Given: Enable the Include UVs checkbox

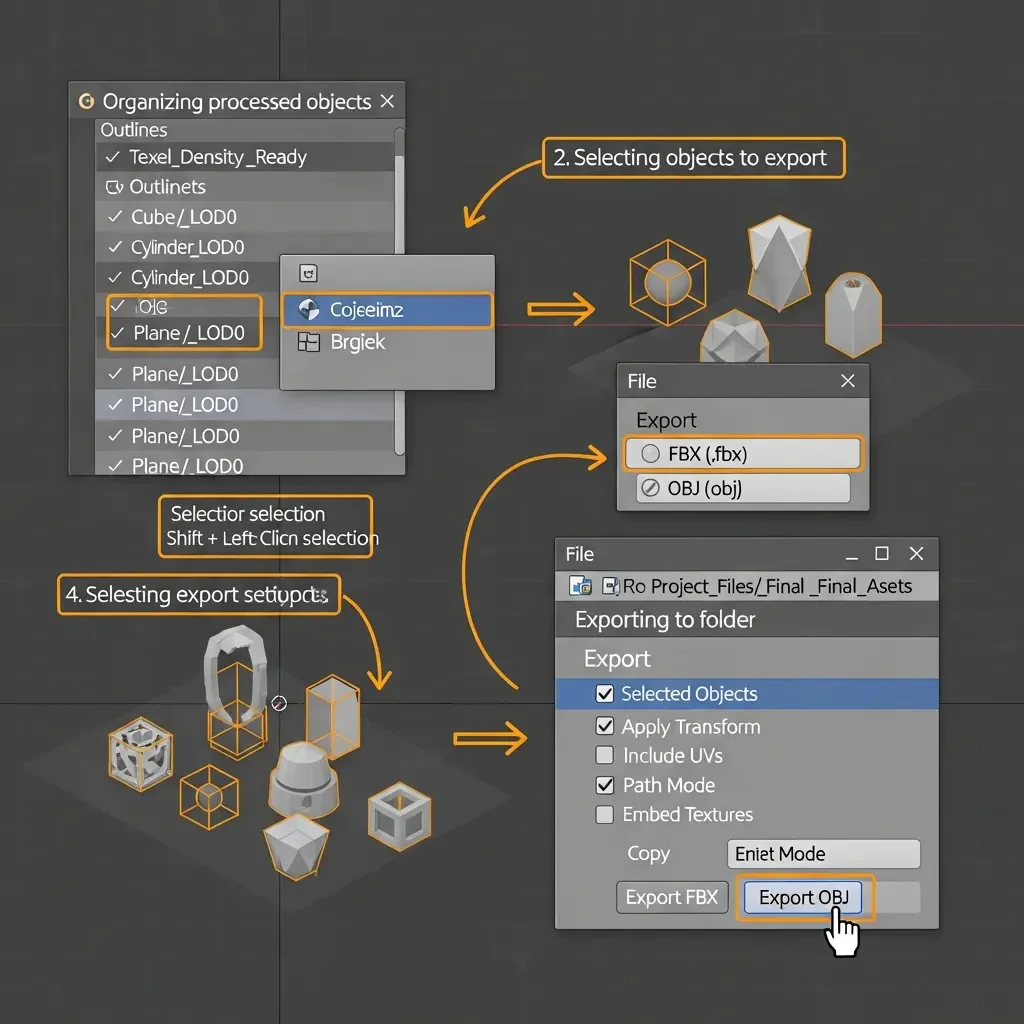Looking at the screenshot, I should pyautogui.click(x=604, y=756).
